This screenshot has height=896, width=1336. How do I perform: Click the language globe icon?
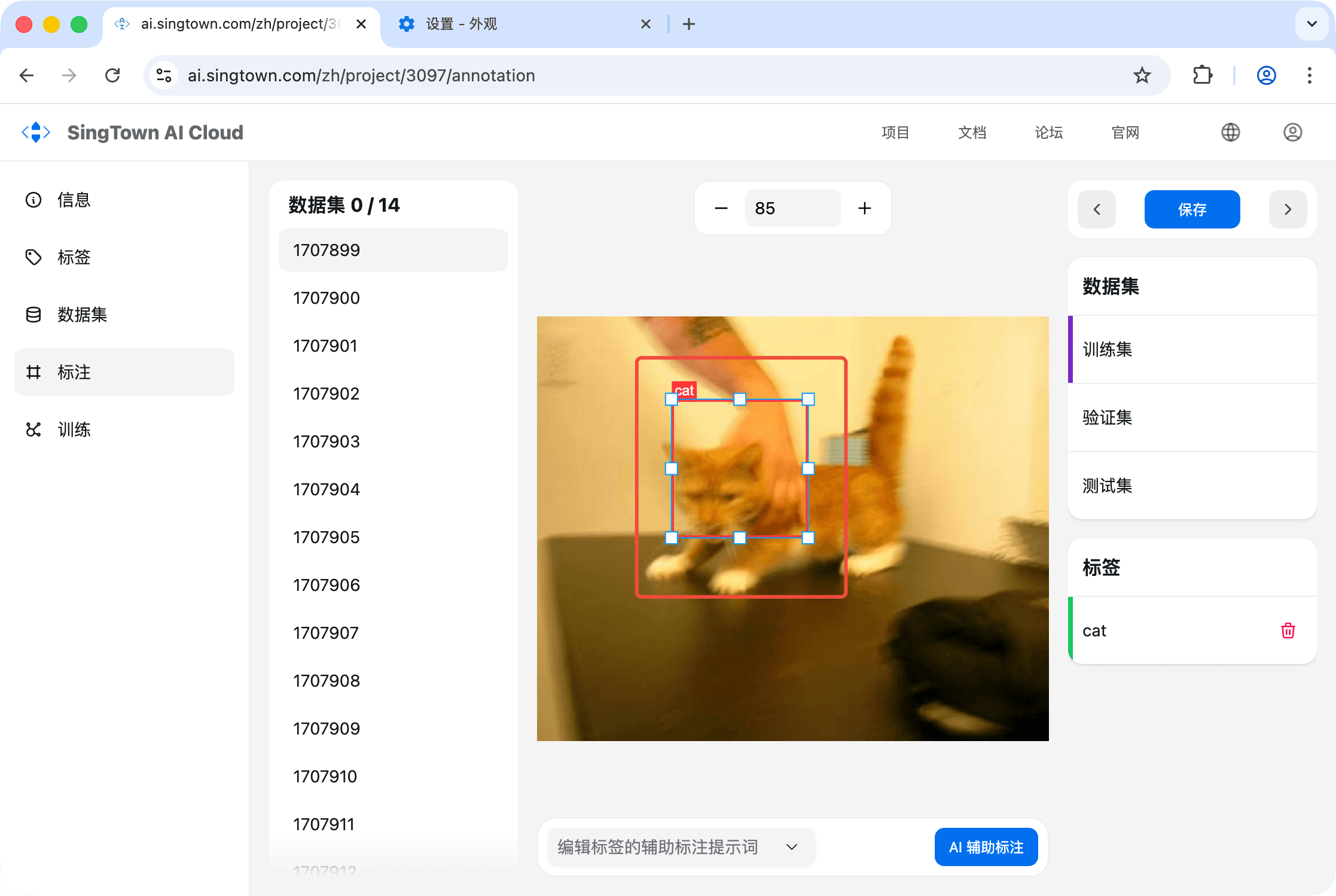(x=1230, y=132)
